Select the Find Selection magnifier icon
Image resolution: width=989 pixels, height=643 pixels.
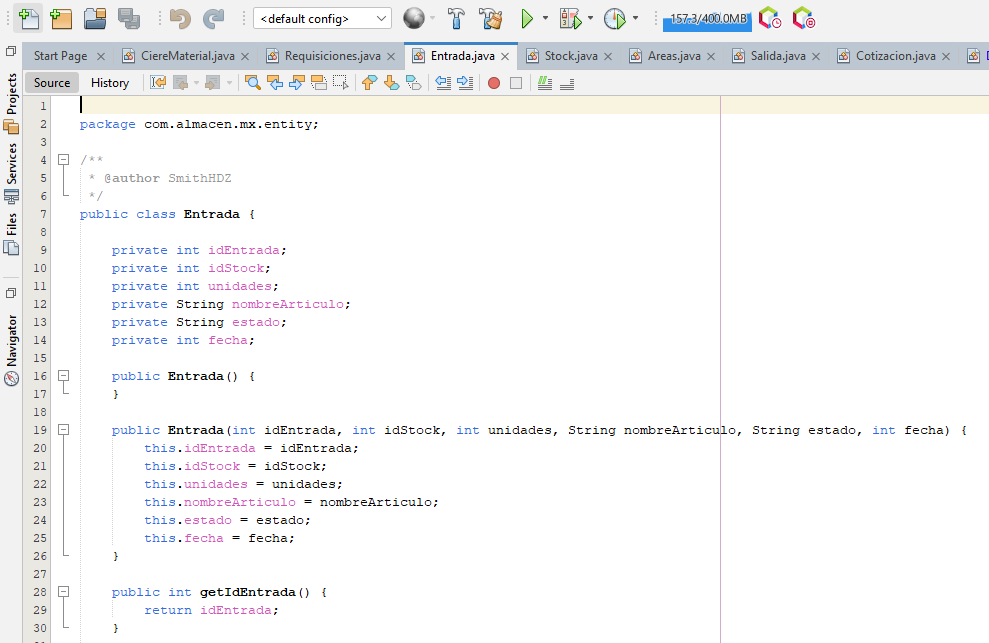coord(252,83)
